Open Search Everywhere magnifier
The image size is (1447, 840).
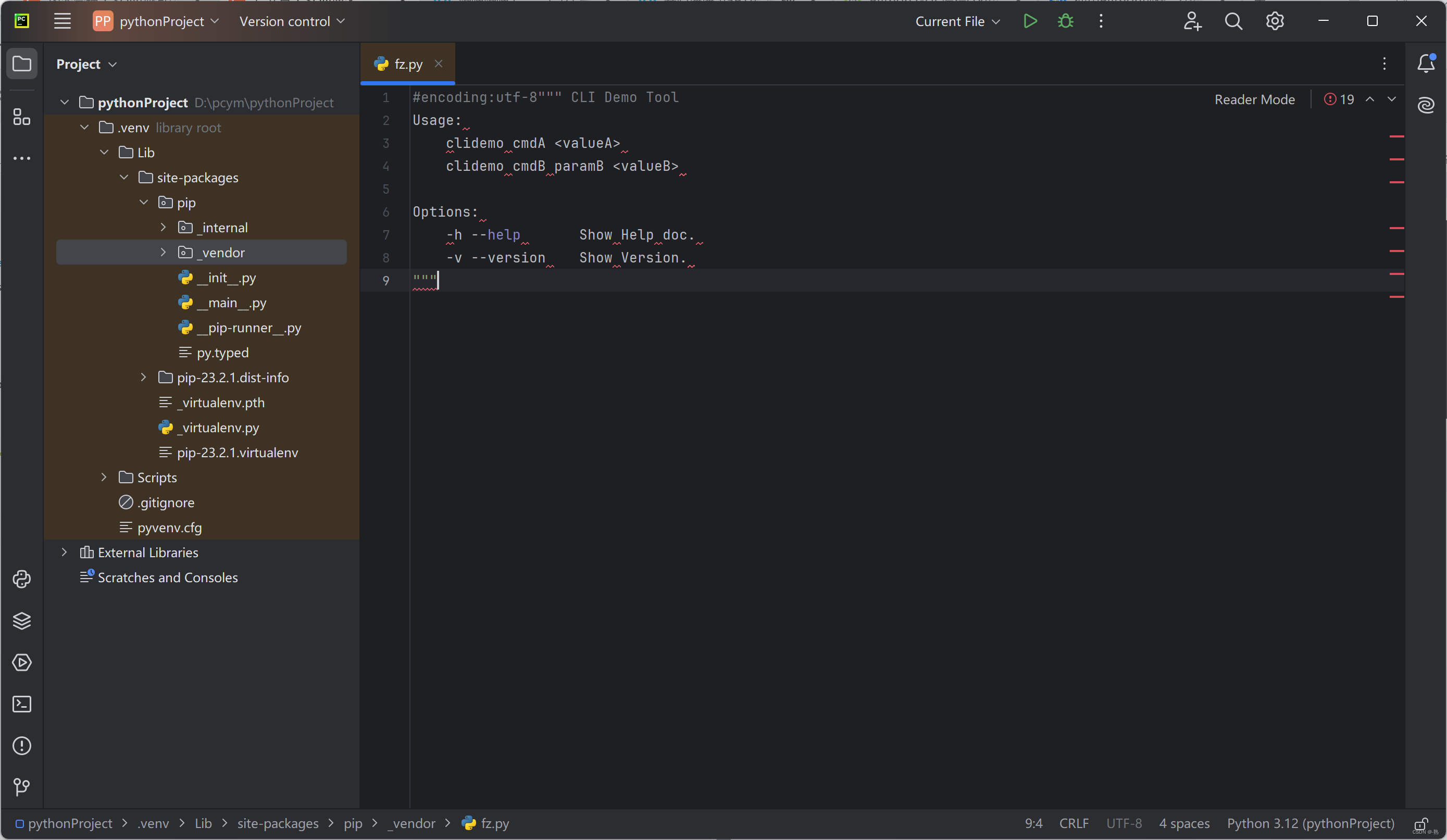tap(1233, 21)
